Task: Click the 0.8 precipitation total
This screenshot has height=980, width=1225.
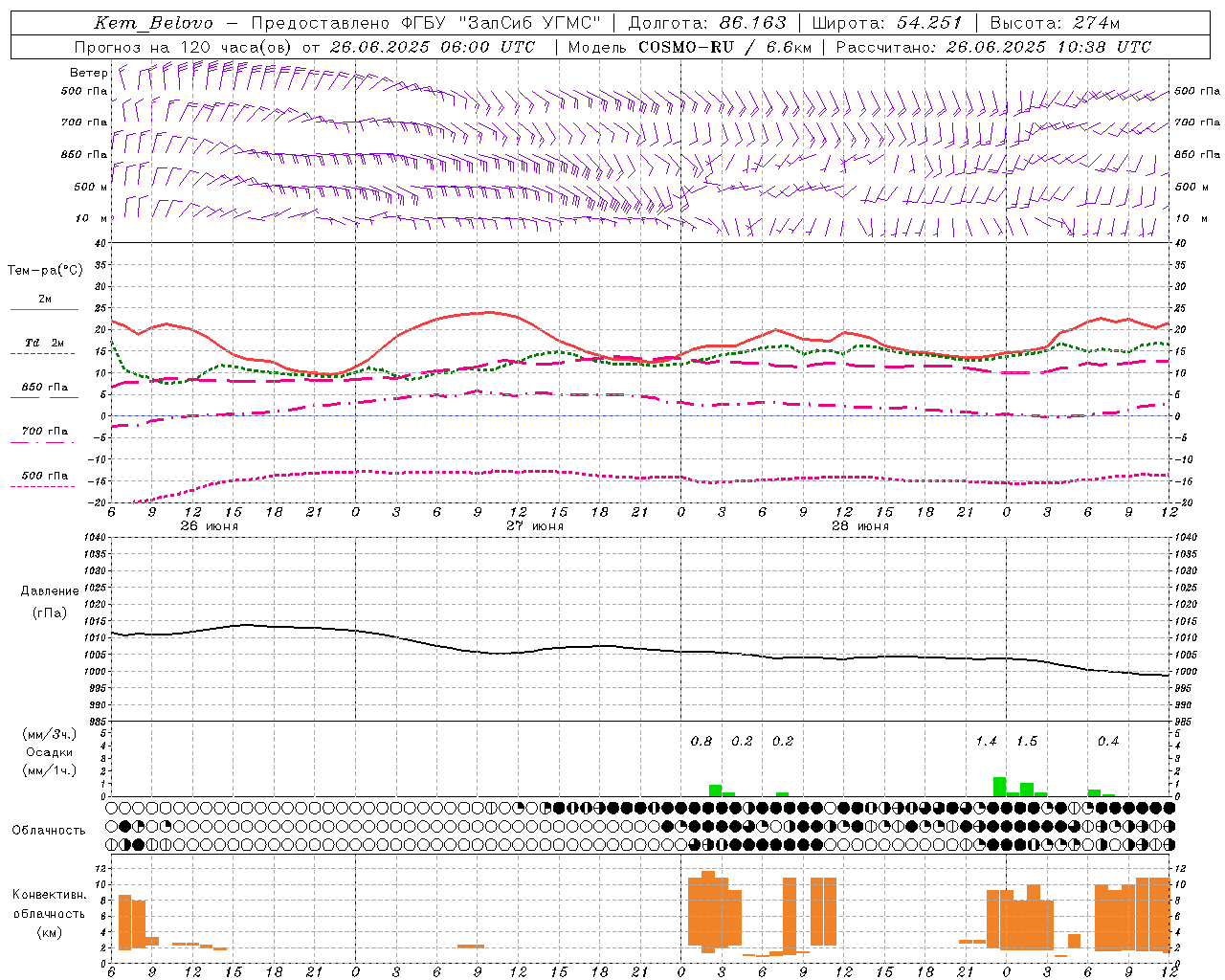Action: tap(702, 742)
